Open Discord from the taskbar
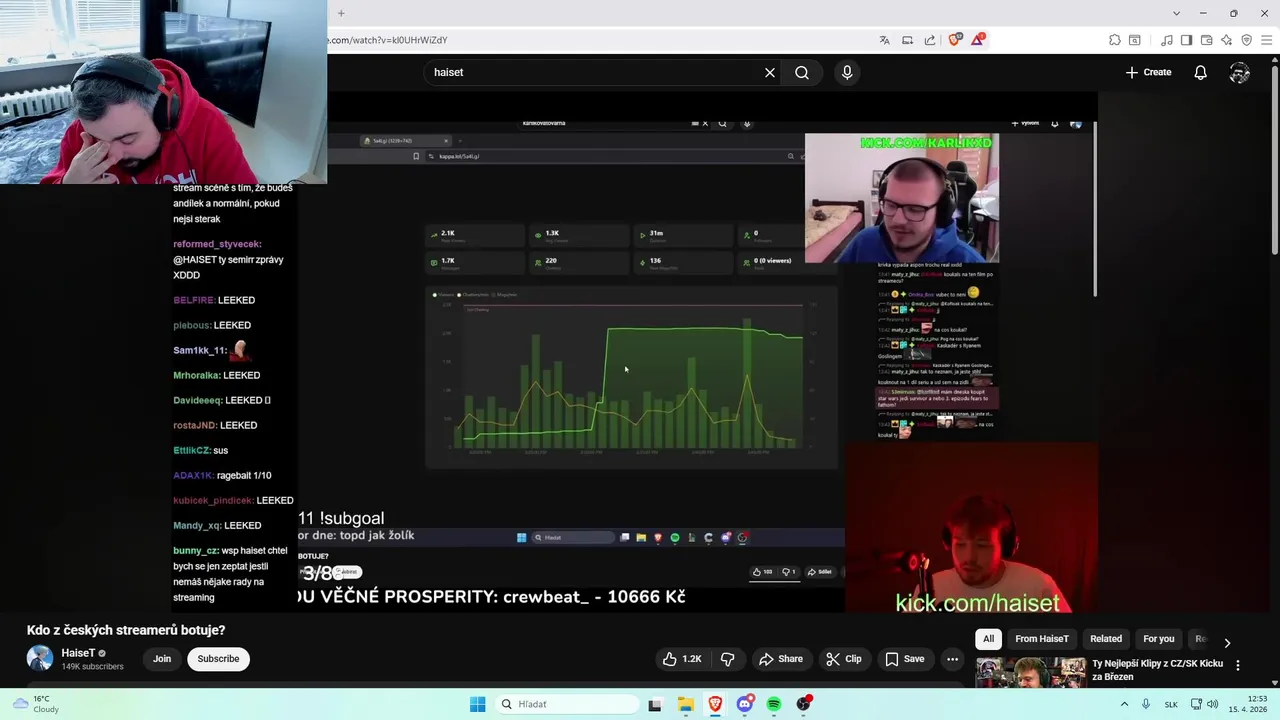Viewport: 1280px width, 720px height. [x=745, y=704]
